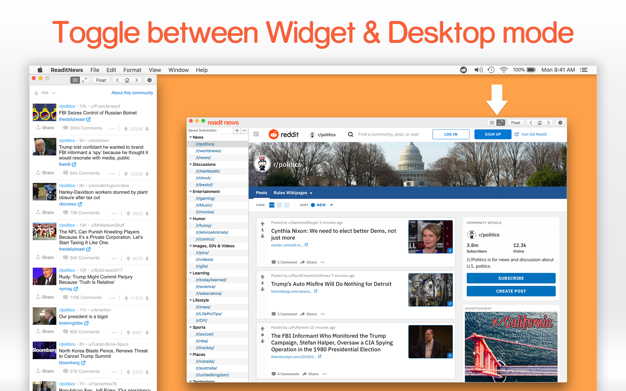The image size is (626, 391).
Task: Upvote the Cynthia Nixon post
Action: coord(262,224)
